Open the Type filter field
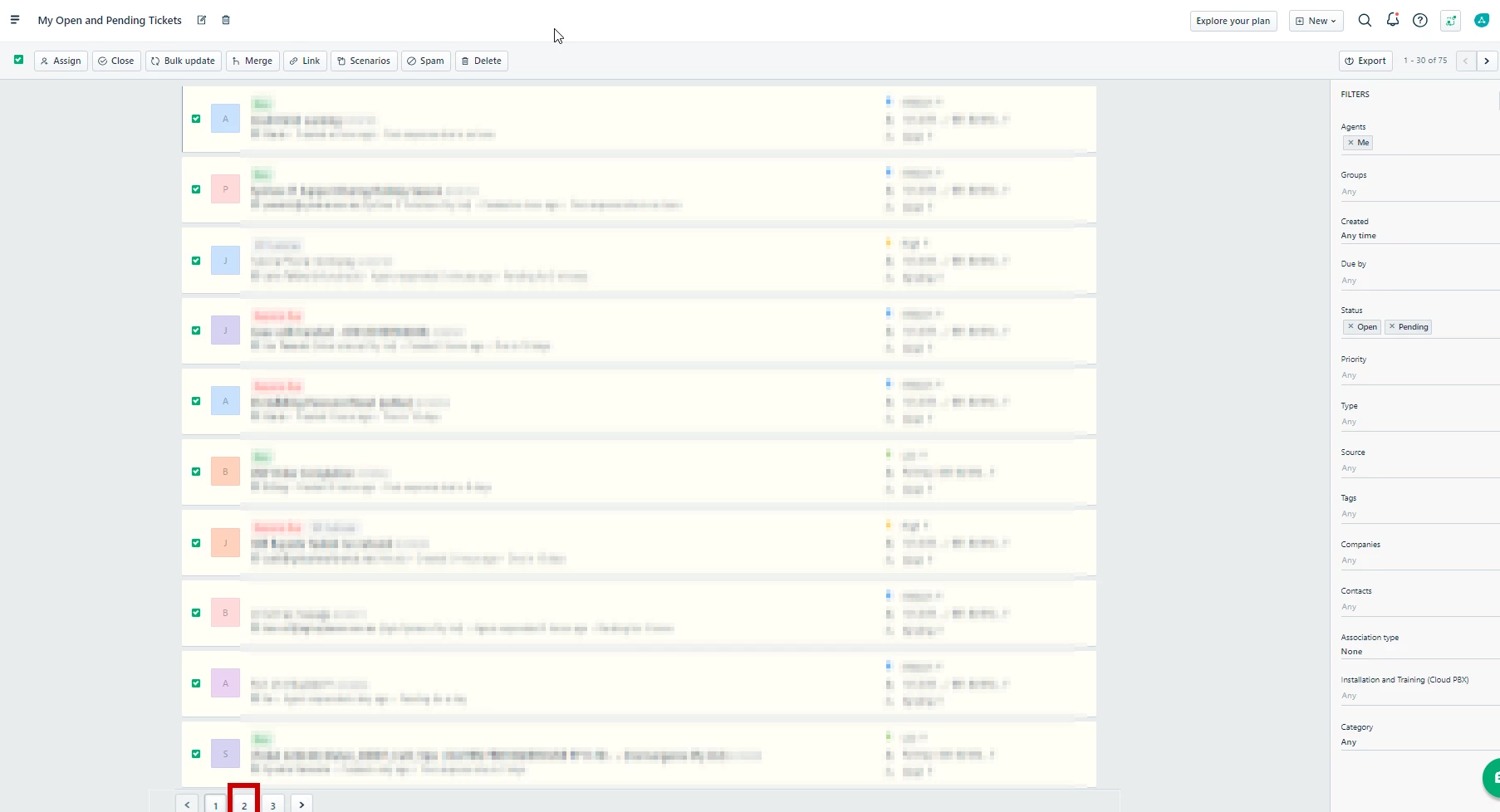Screen dimensions: 1500x812 [x=1419, y=422]
